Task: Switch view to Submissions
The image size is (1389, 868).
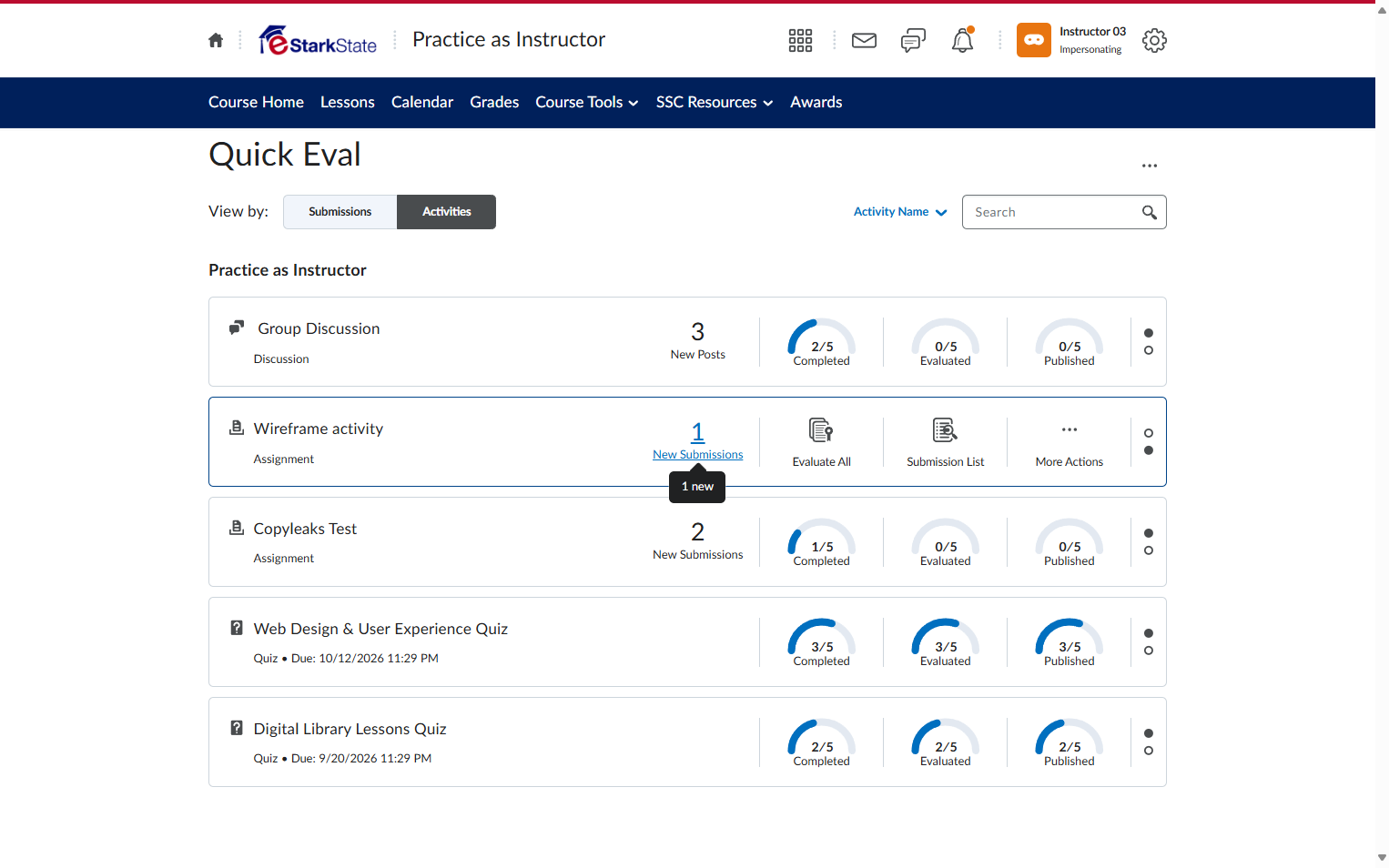Action: pos(340,212)
